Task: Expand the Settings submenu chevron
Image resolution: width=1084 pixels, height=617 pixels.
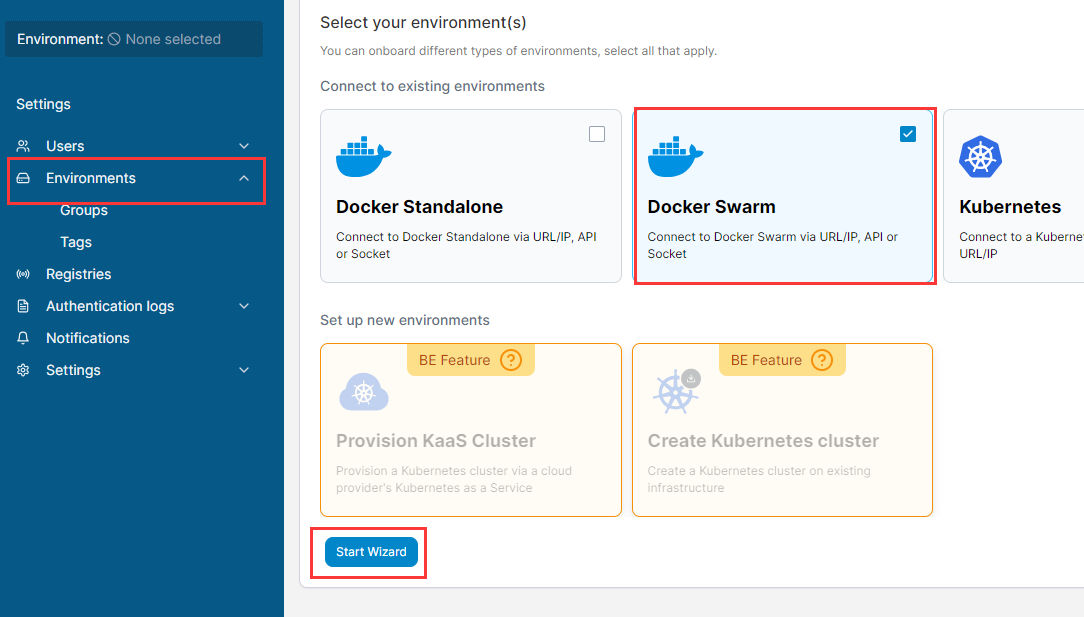Action: [244, 370]
